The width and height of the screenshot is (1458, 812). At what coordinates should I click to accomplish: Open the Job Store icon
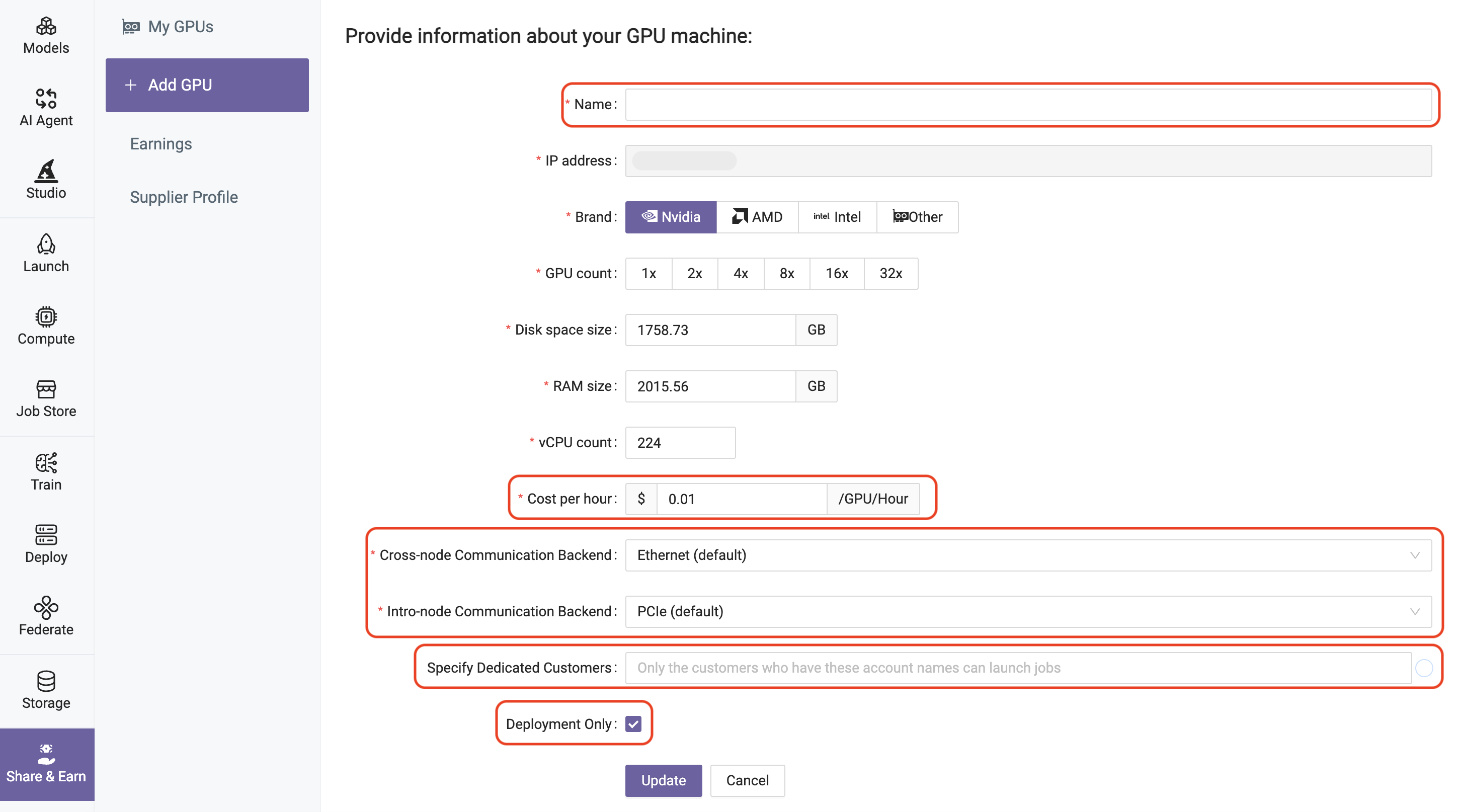46,389
